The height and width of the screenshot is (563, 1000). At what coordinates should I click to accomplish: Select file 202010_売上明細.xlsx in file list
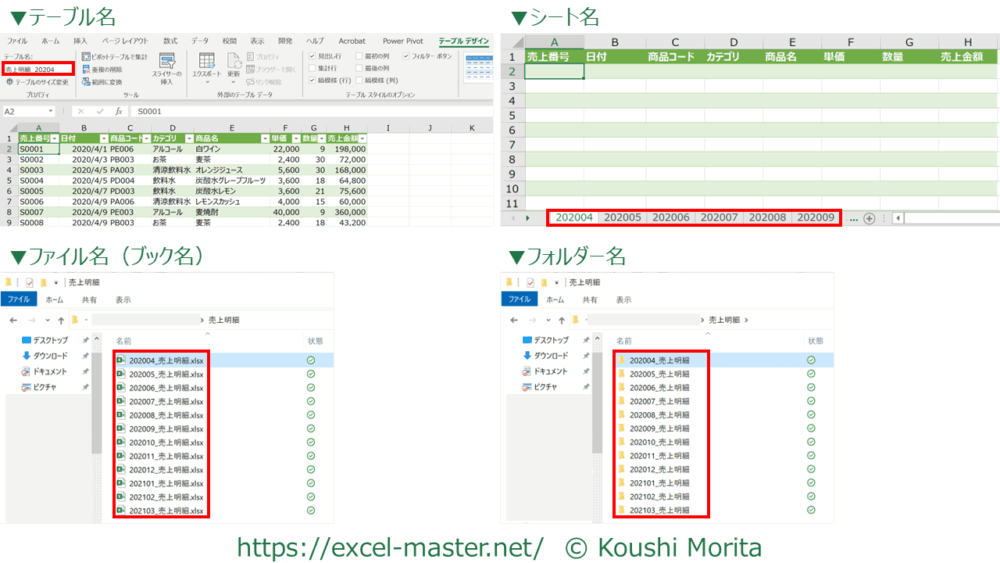click(160, 442)
